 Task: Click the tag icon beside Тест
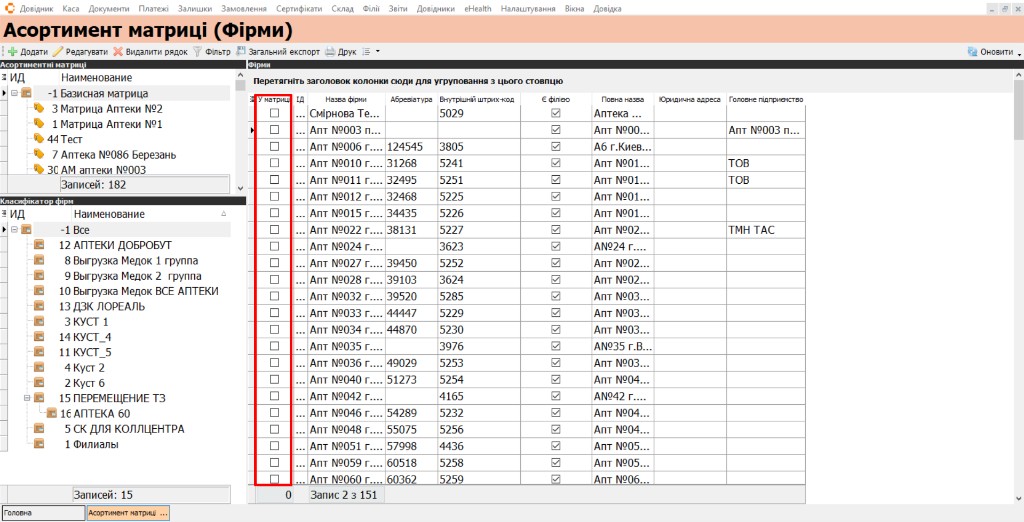point(39,139)
